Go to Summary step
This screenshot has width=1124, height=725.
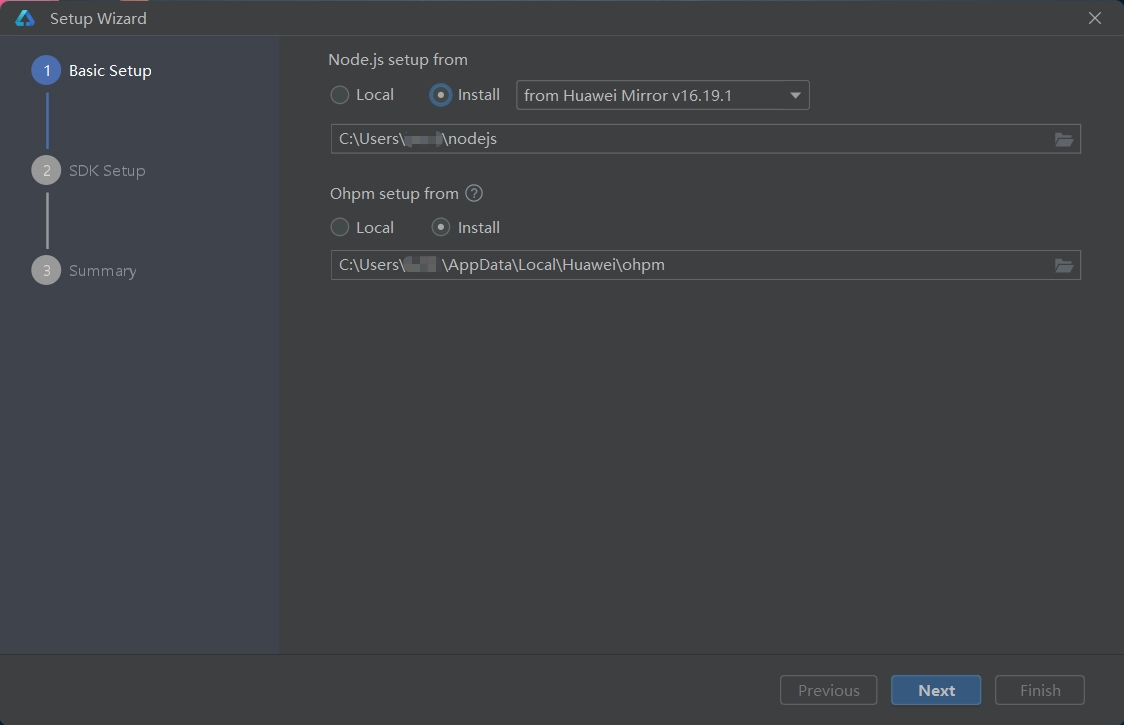(x=102, y=271)
